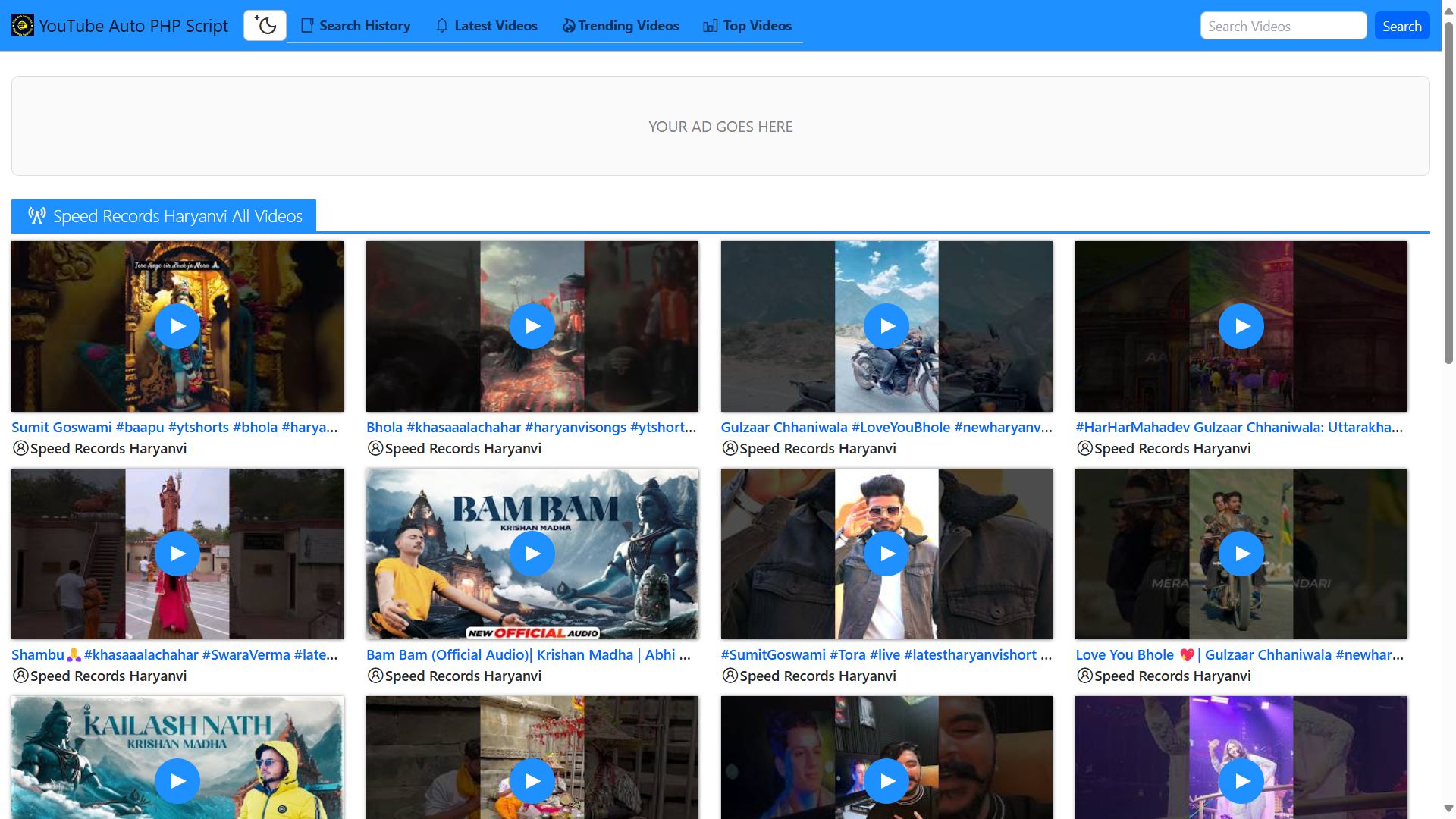The height and width of the screenshot is (819, 1456).
Task: Click the scrollbar up arrow
Action: click(x=1448, y=10)
